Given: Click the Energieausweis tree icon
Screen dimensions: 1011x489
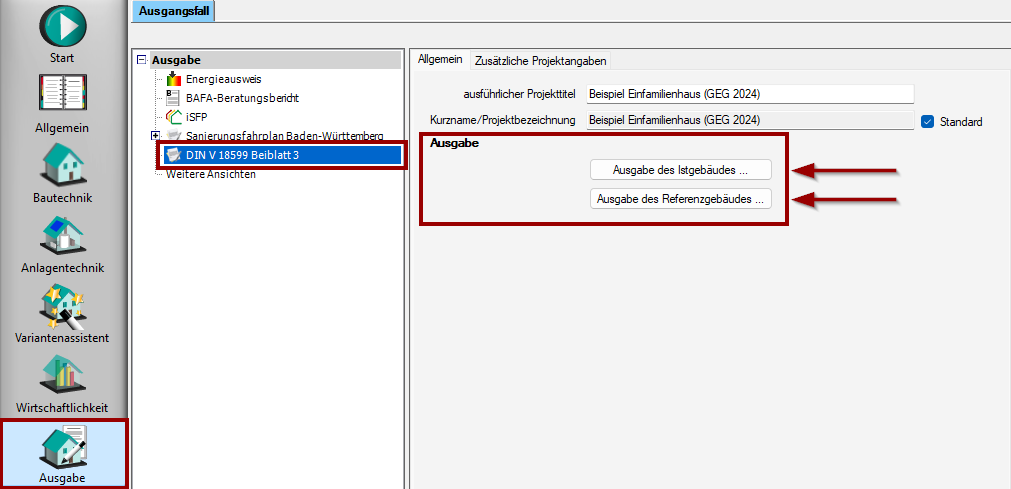Looking at the screenshot, I should point(174,79).
